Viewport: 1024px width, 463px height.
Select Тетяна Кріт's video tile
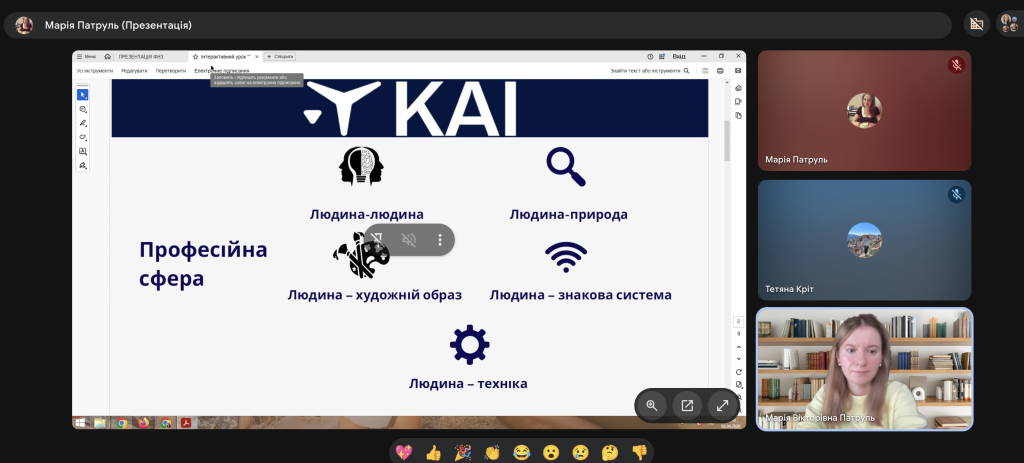[864, 239]
